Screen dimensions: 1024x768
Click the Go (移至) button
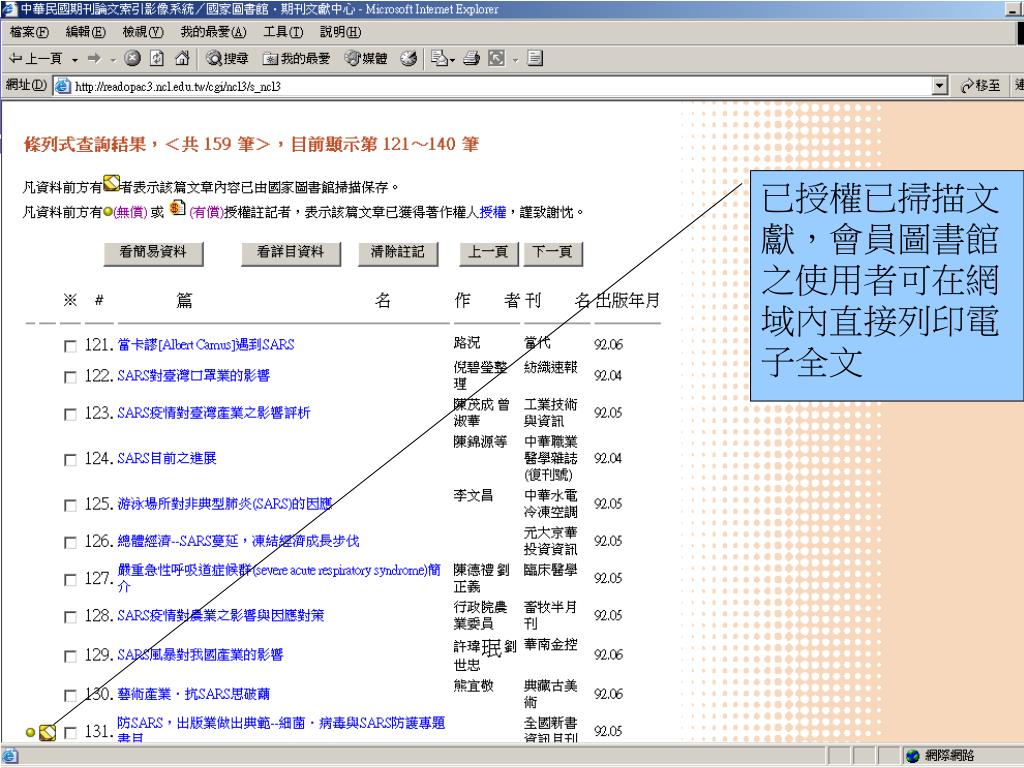point(981,86)
